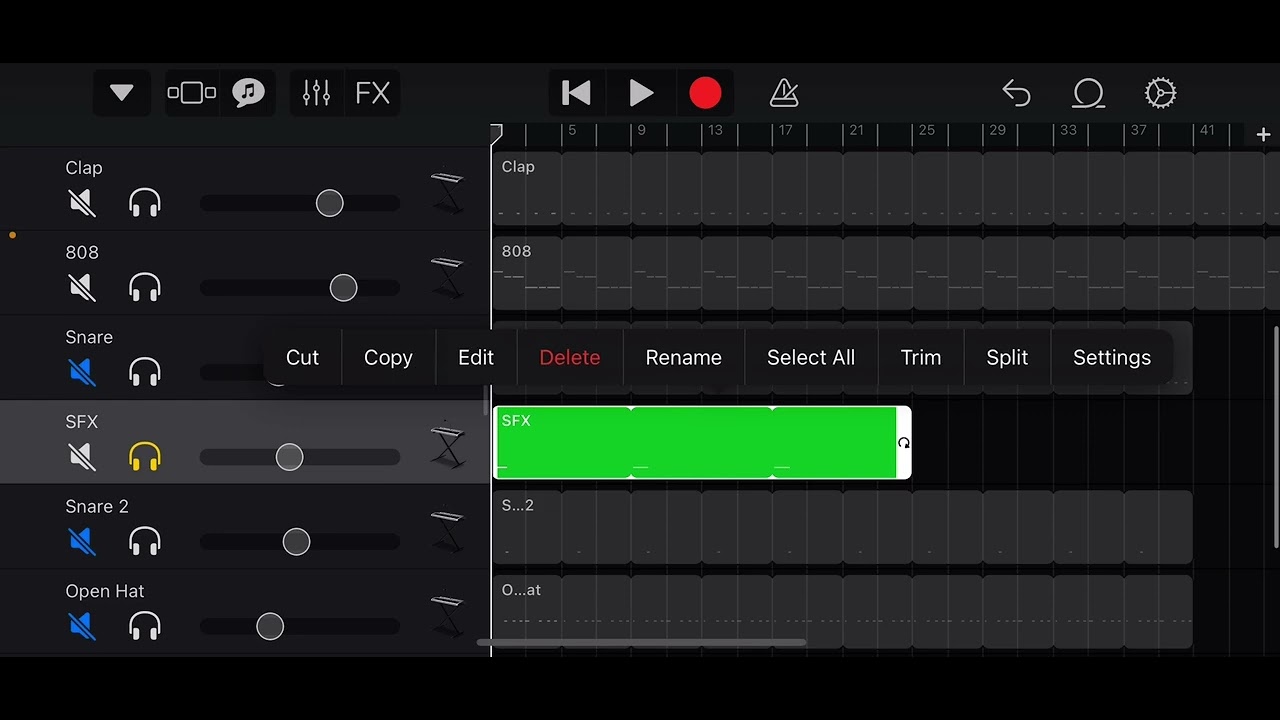Toggle mute on the SFX track
This screenshot has height=720, width=1280.
coord(82,457)
